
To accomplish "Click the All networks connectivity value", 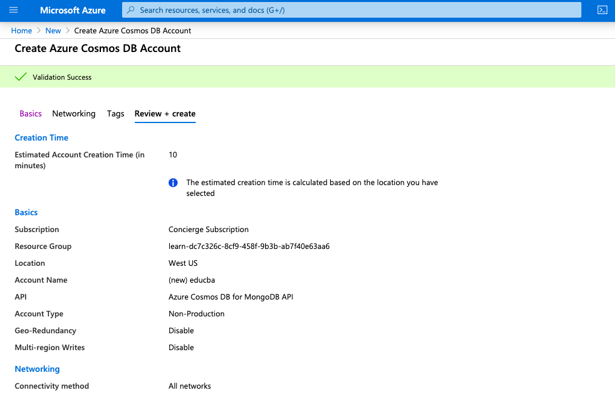I will tap(190, 386).
